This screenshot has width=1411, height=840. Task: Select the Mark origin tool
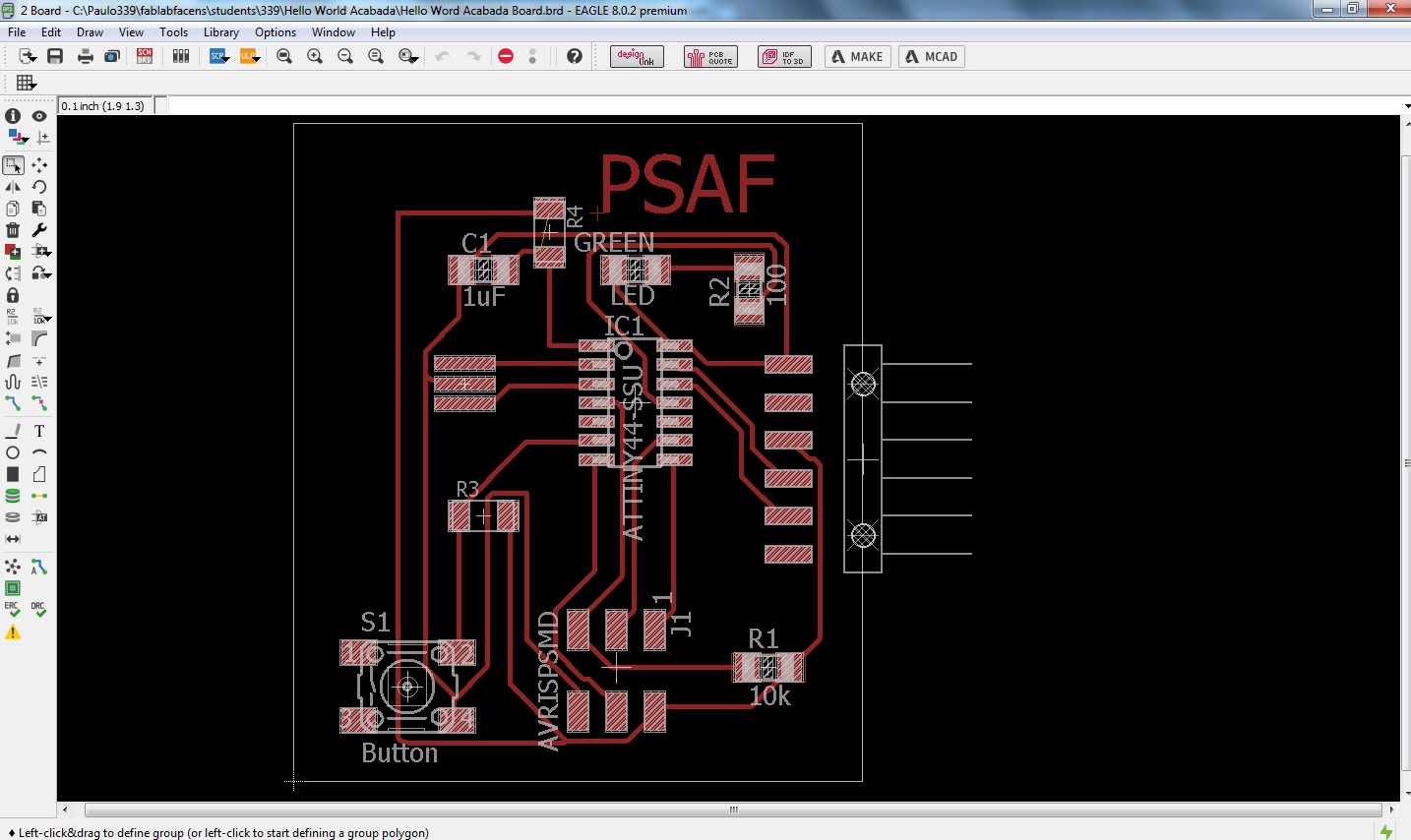click(42, 138)
